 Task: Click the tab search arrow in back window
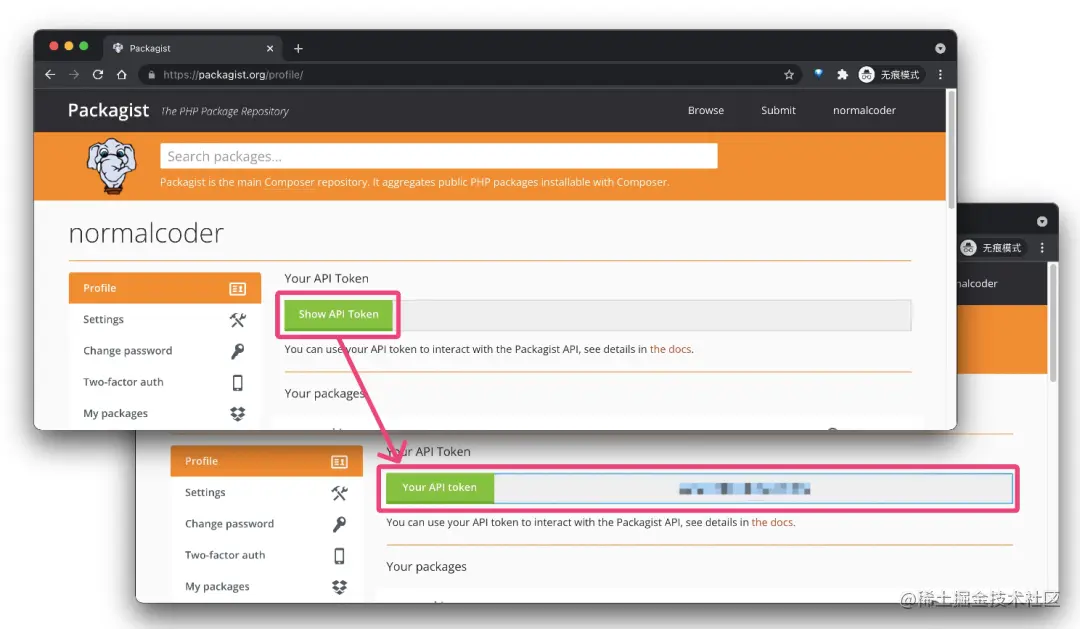point(1042,221)
